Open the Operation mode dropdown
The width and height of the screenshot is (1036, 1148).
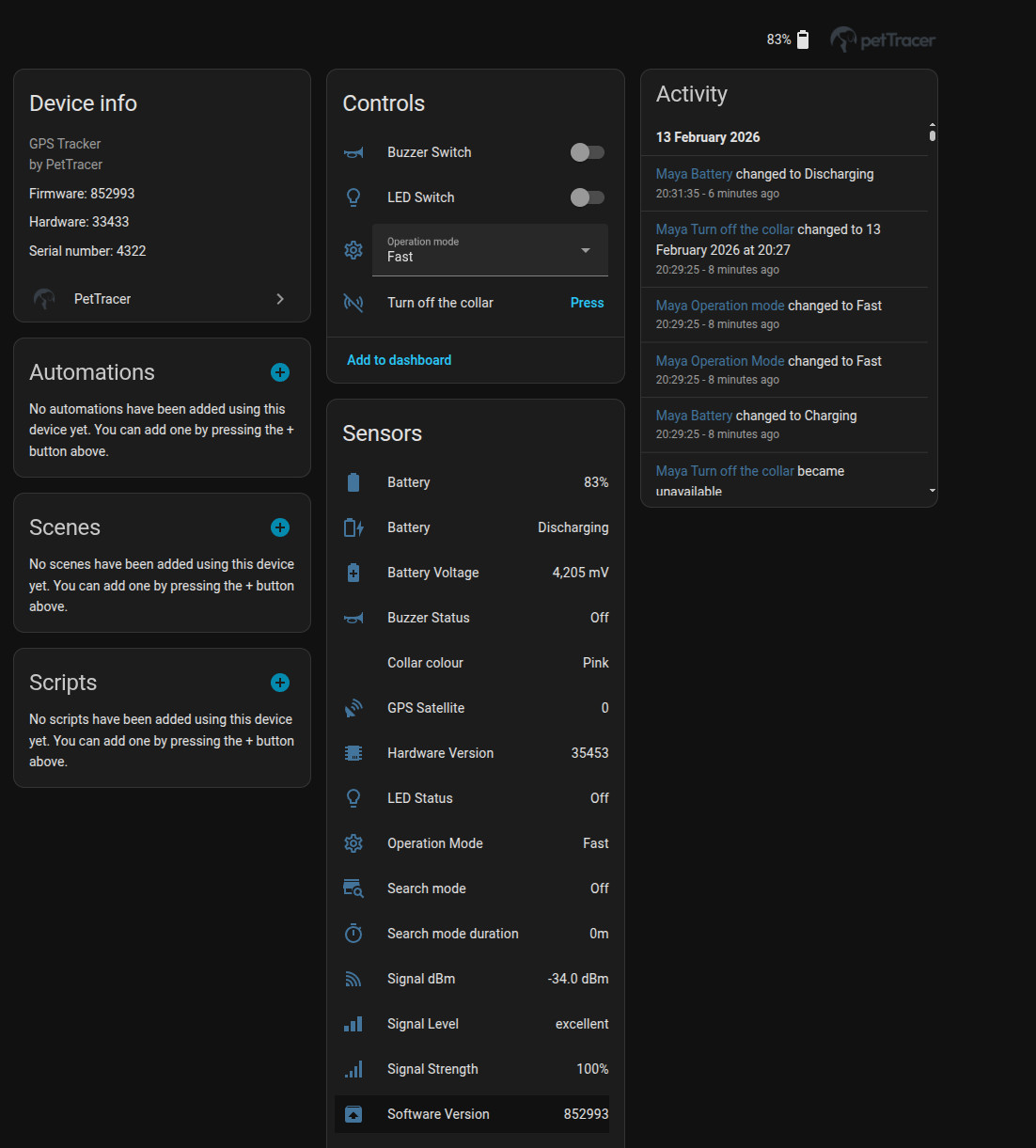point(490,250)
